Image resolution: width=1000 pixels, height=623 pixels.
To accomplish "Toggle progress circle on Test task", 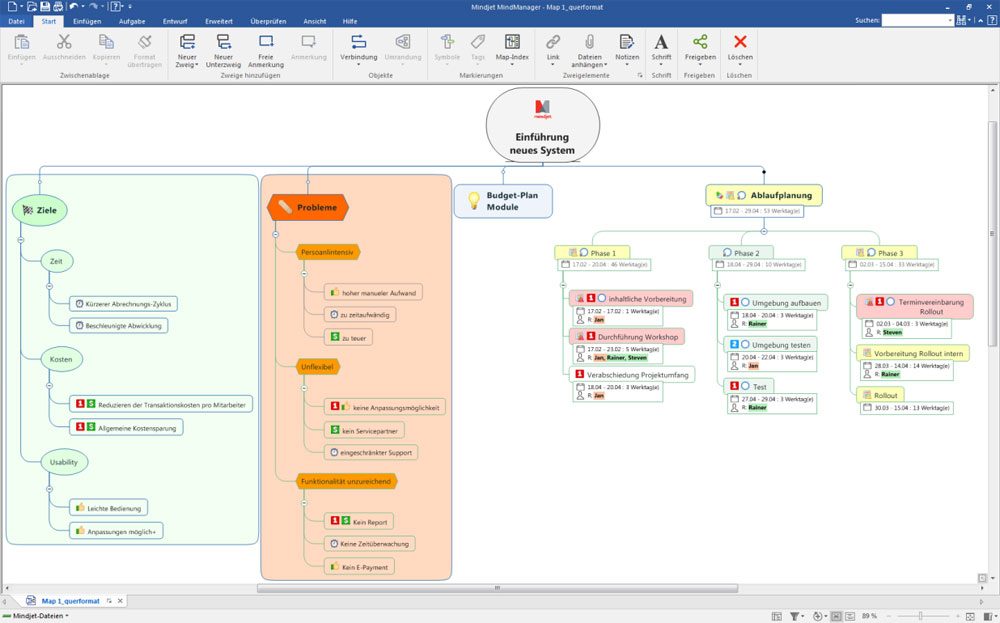I will tap(745, 386).
